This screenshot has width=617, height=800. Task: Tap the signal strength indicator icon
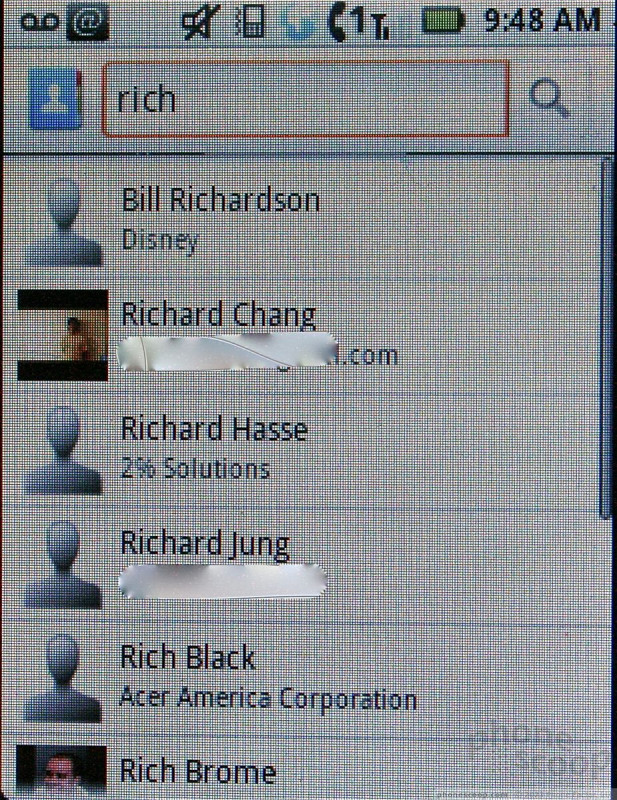coord(360,22)
